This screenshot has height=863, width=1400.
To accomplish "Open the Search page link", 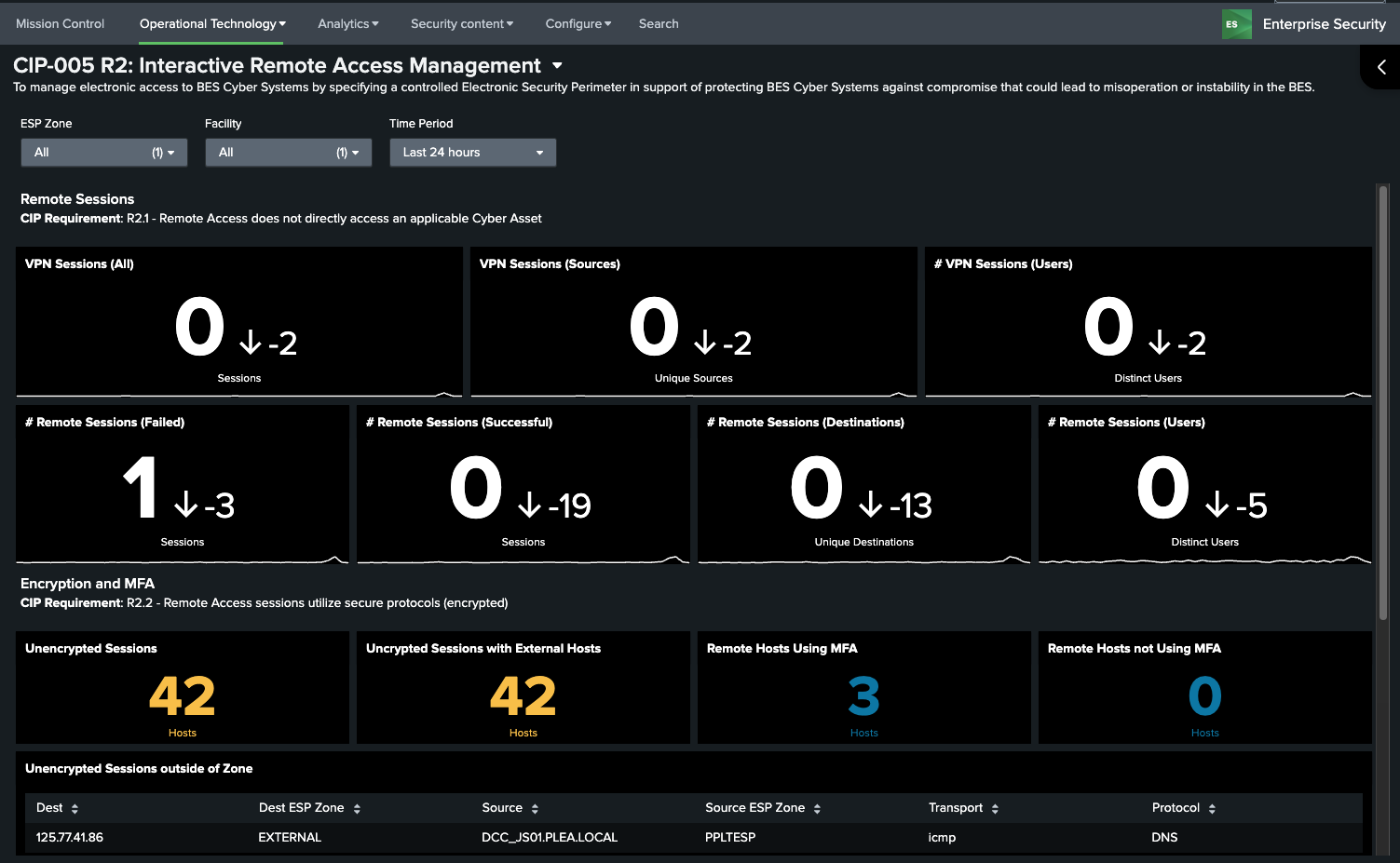I will pos(659,24).
